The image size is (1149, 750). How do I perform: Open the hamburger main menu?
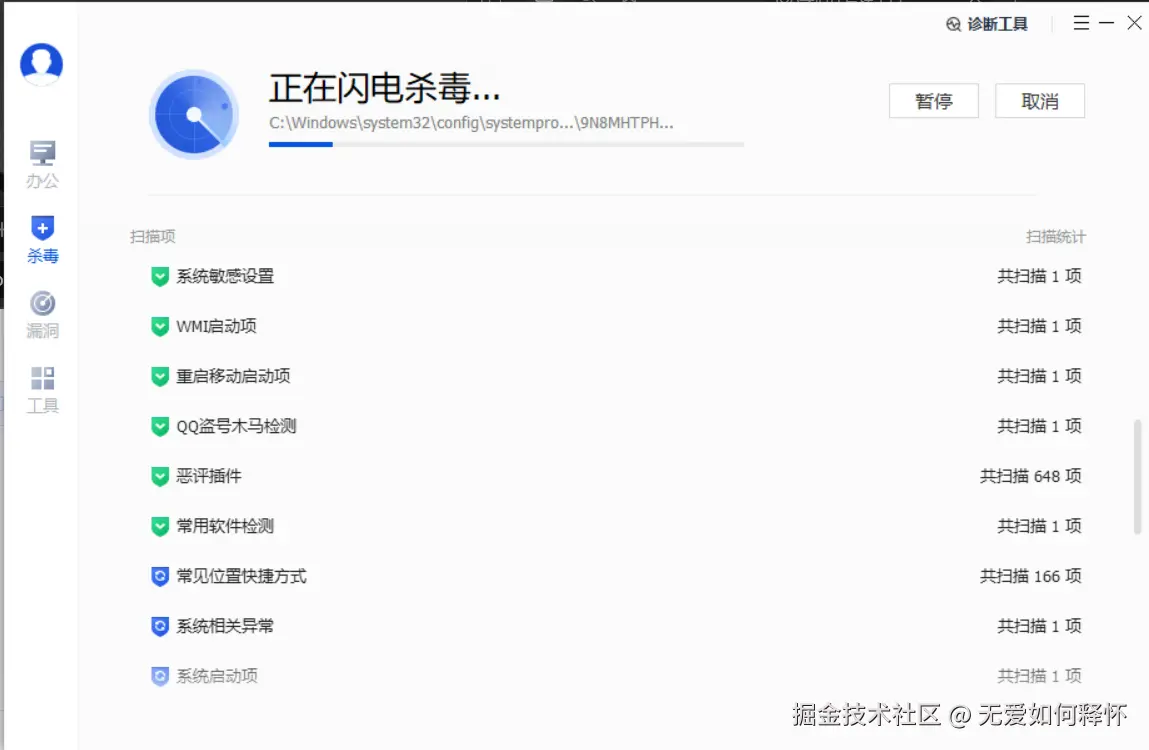click(1081, 23)
